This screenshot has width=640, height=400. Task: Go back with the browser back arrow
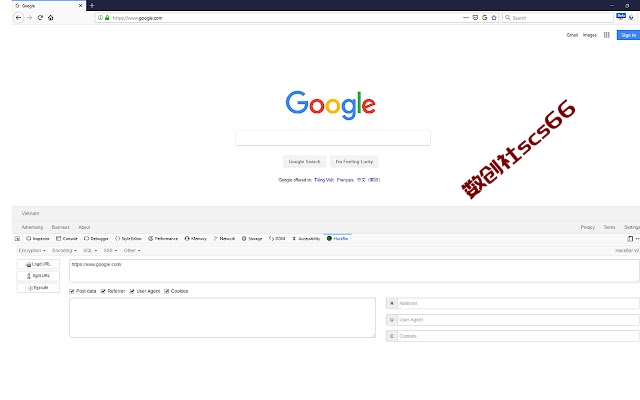18,18
